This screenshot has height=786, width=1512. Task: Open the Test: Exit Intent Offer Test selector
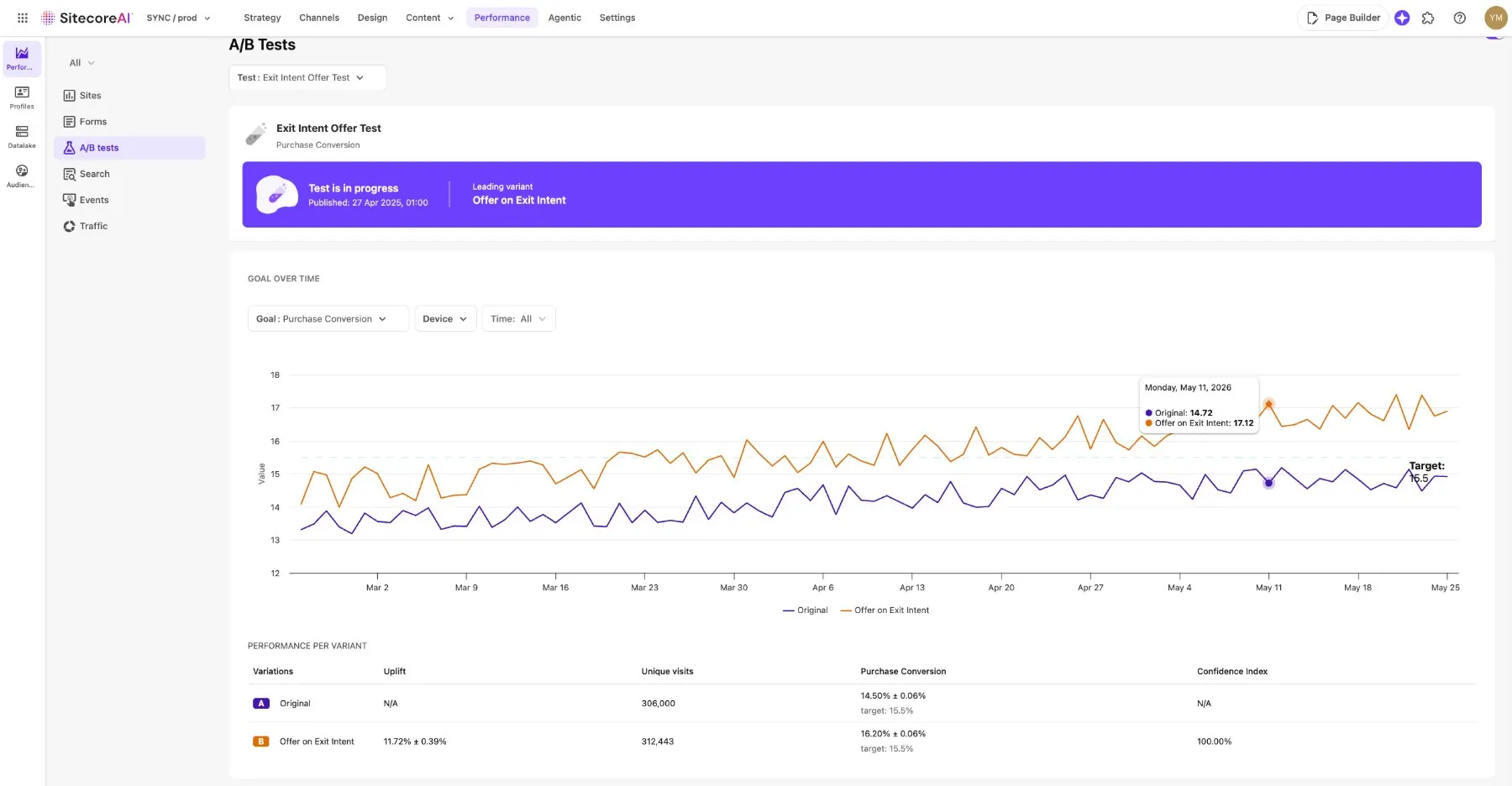[307, 77]
